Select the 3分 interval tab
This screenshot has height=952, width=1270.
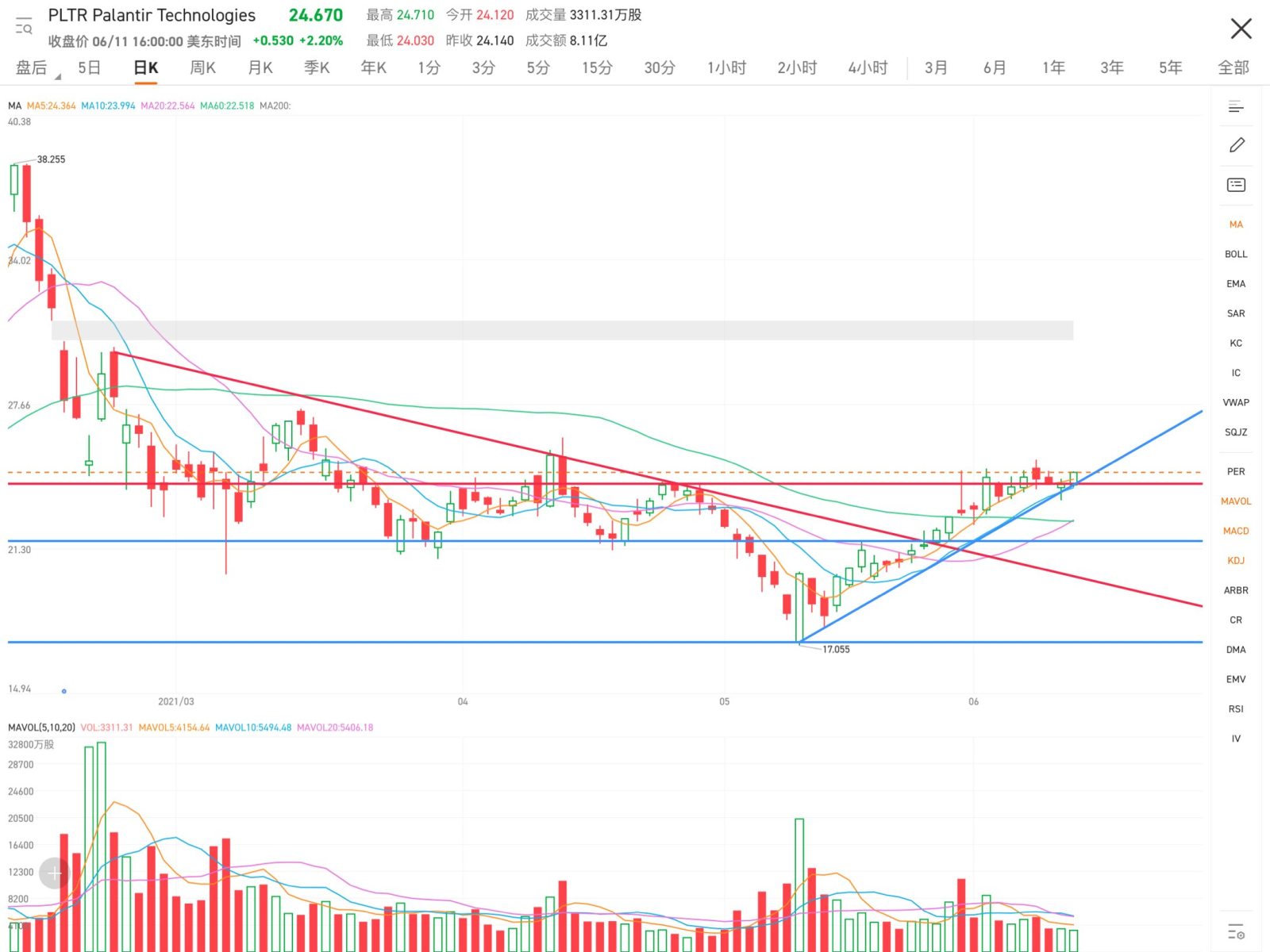point(483,68)
